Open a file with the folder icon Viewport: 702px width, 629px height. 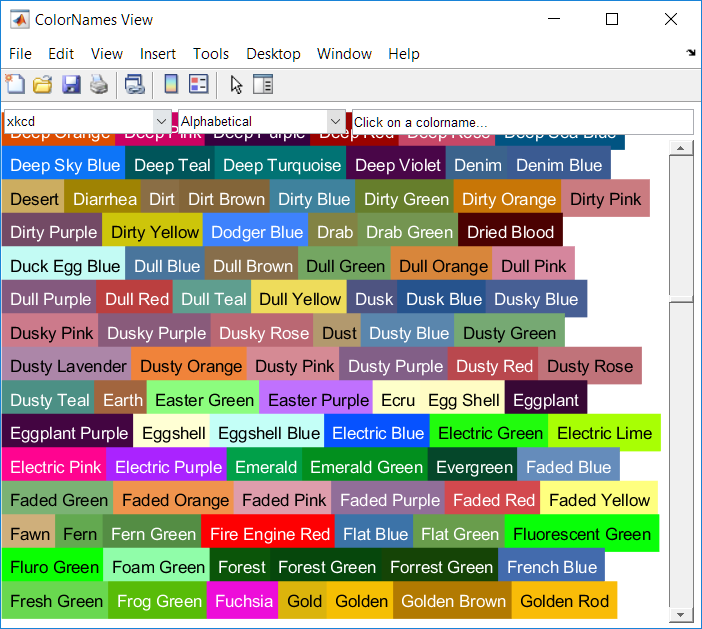tap(42, 85)
